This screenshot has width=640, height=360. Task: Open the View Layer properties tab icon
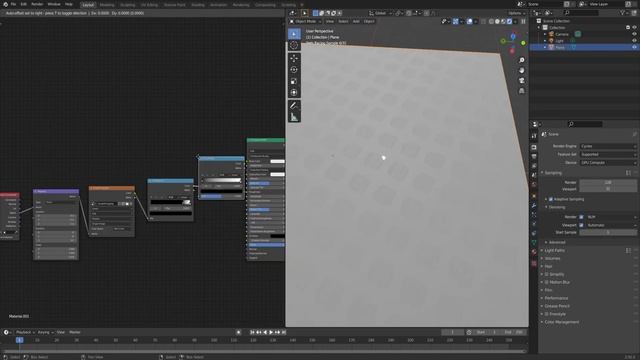534,166
